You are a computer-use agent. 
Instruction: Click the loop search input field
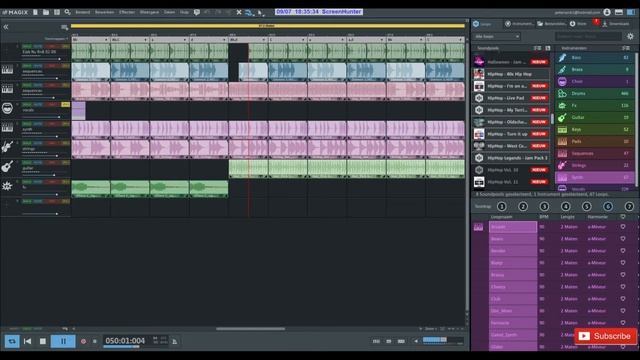pyautogui.click(x=589, y=36)
